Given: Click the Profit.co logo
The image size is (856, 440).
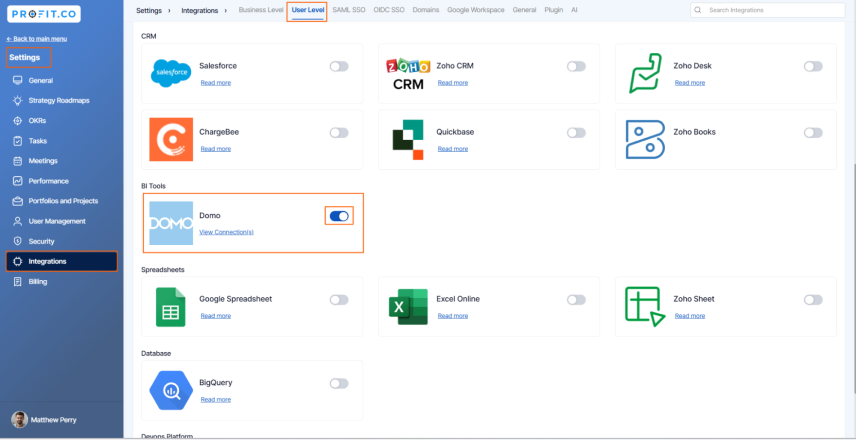Looking at the screenshot, I should click(x=44, y=14).
